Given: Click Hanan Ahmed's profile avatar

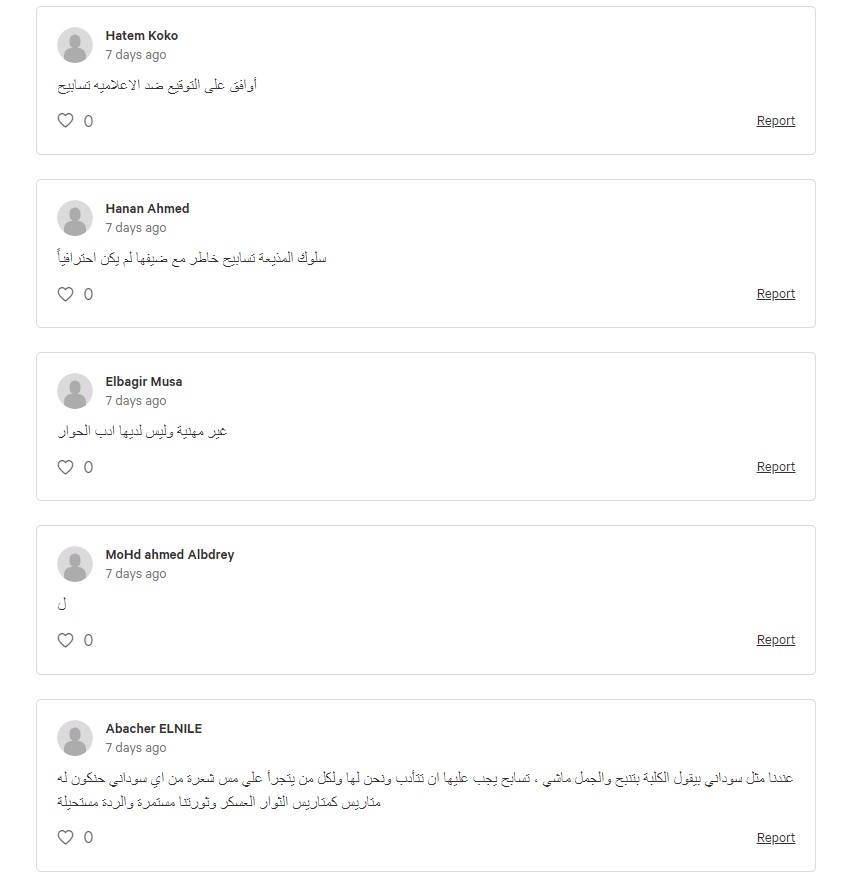Looking at the screenshot, I should pyautogui.click(x=75, y=218).
